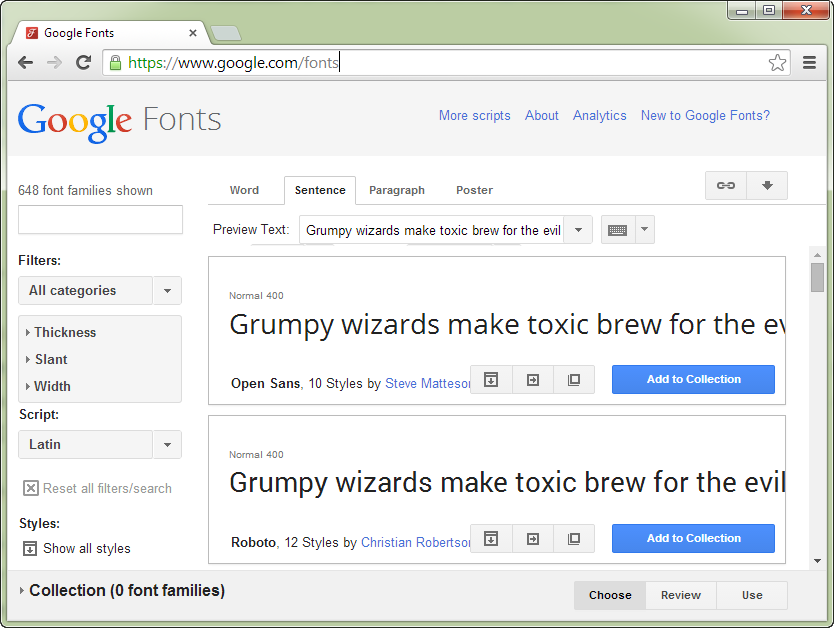Click the Preview Text input field
834x628 pixels.
tap(432, 230)
